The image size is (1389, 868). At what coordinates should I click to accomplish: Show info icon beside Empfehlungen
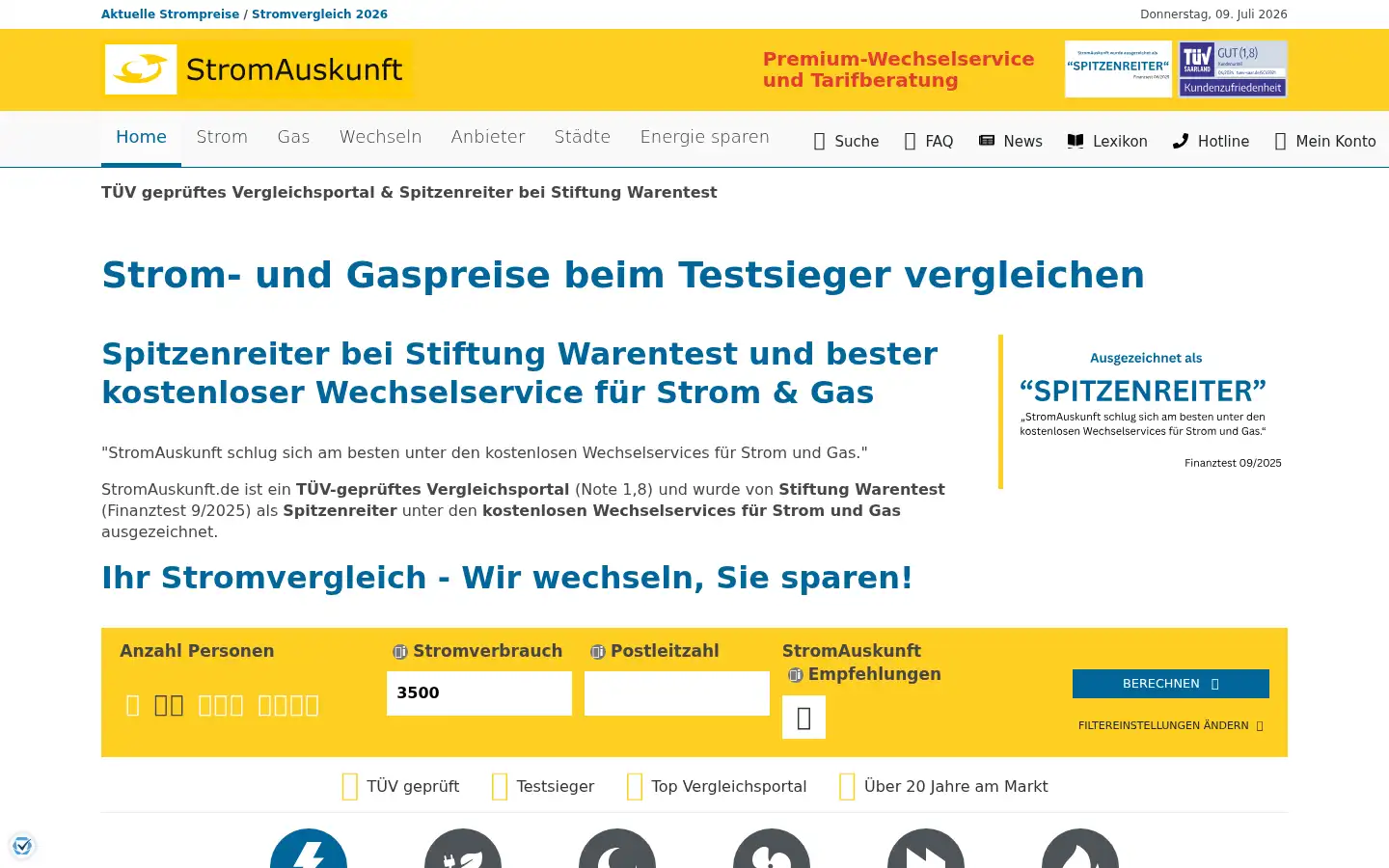(x=795, y=675)
